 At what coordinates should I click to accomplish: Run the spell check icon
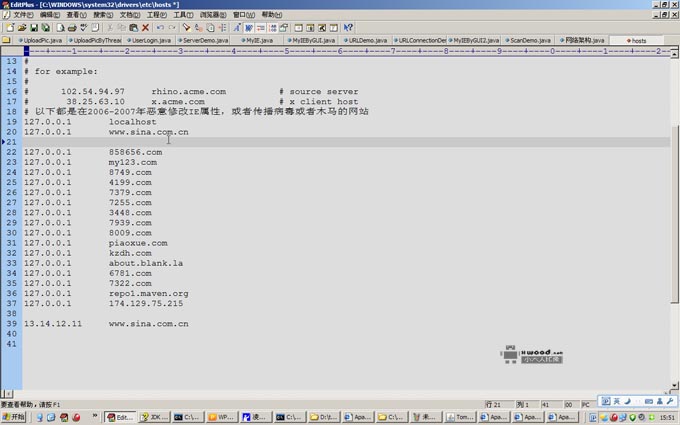tap(84, 28)
